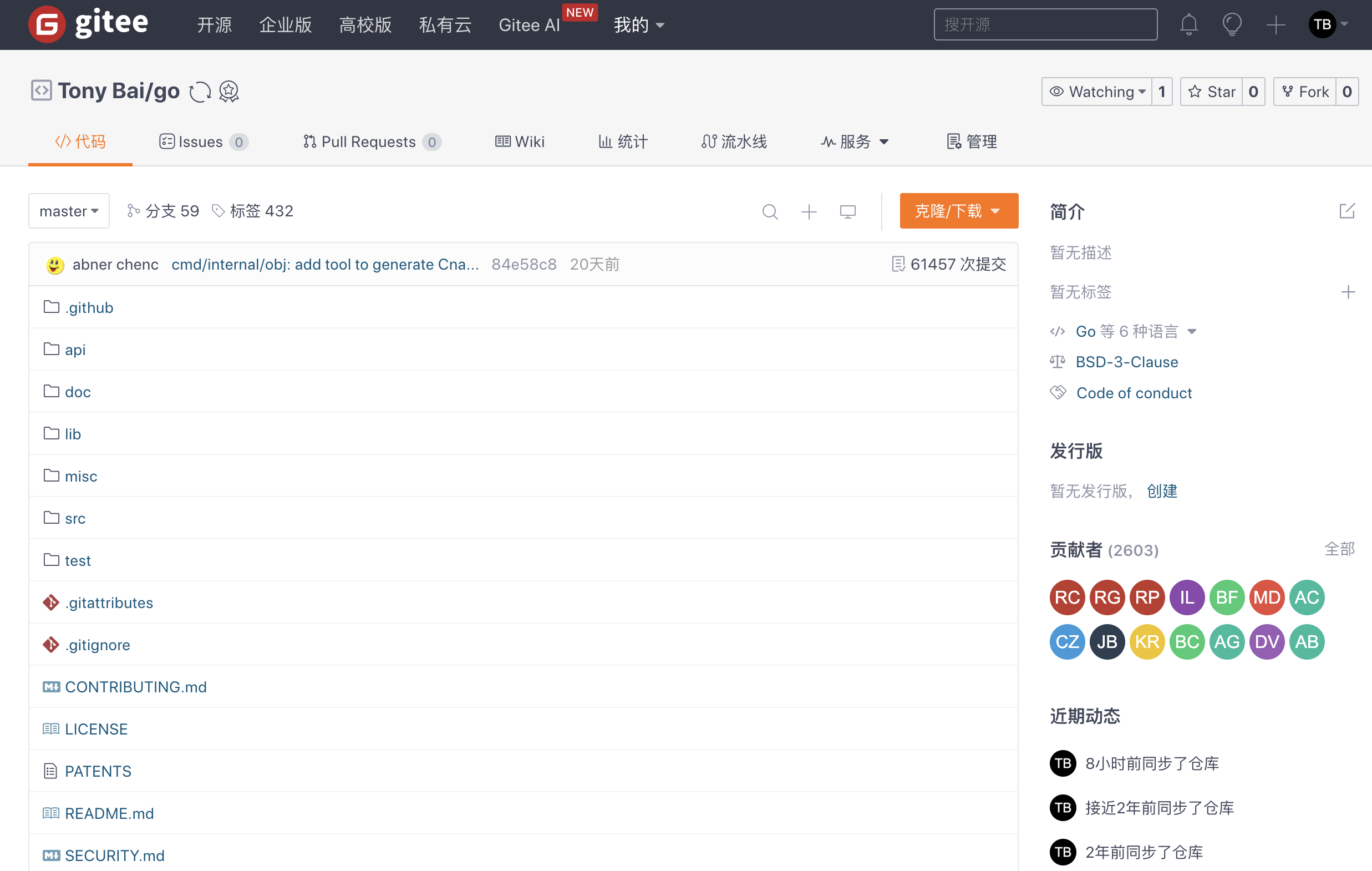The width and height of the screenshot is (1372, 871).
Task: Open the 管理 tab
Action: [972, 141]
